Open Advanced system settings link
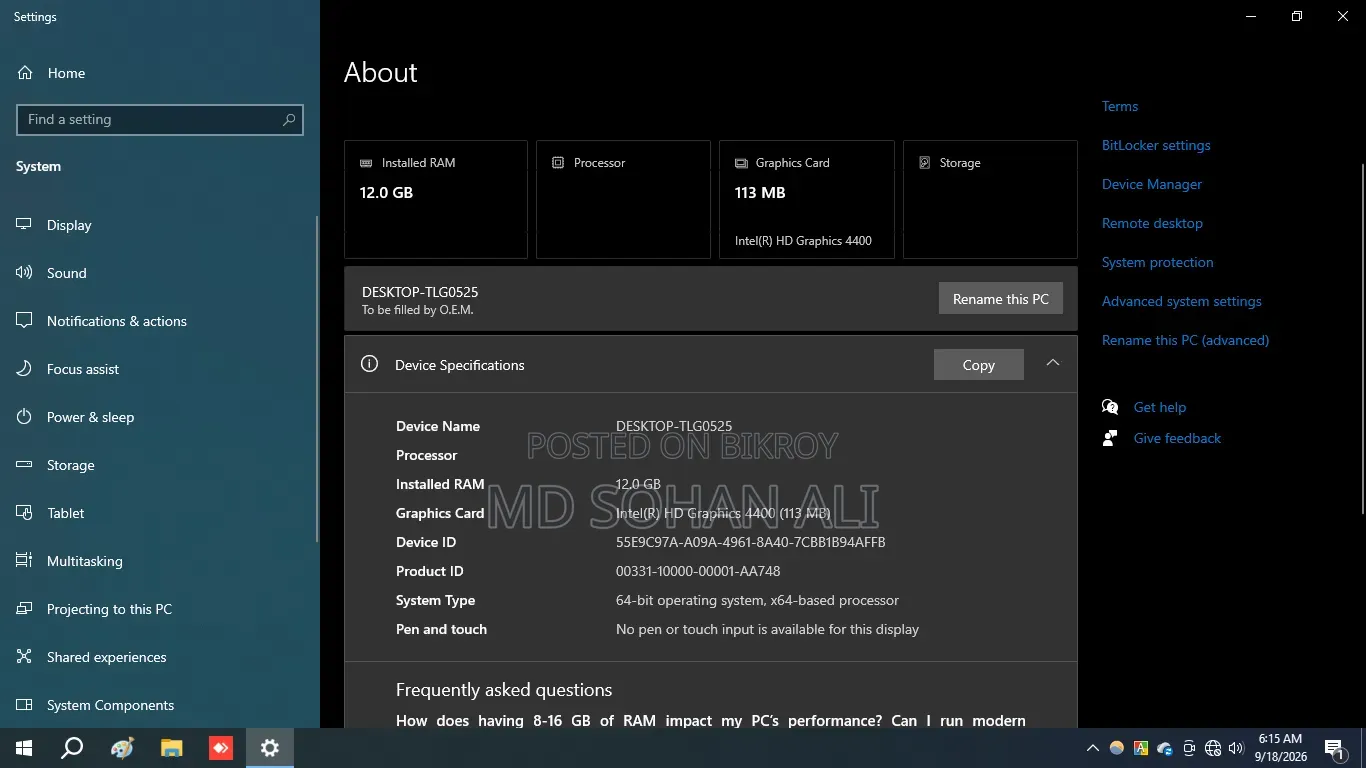Image resolution: width=1366 pixels, height=768 pixels. (1182, 301)
